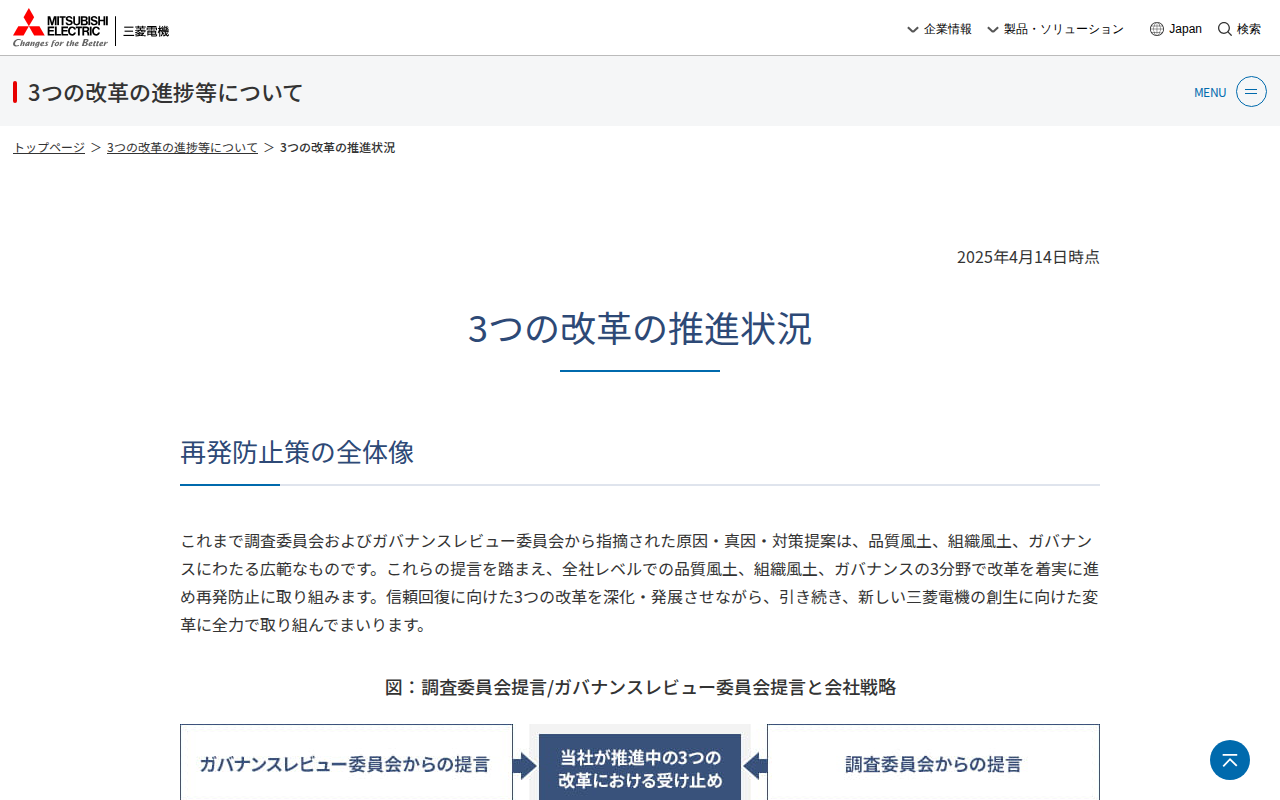Click the 三菱電機 wordmark in the header
Image resolution: width=1280 pixels, height=800 pixels.
pos(146,31)
